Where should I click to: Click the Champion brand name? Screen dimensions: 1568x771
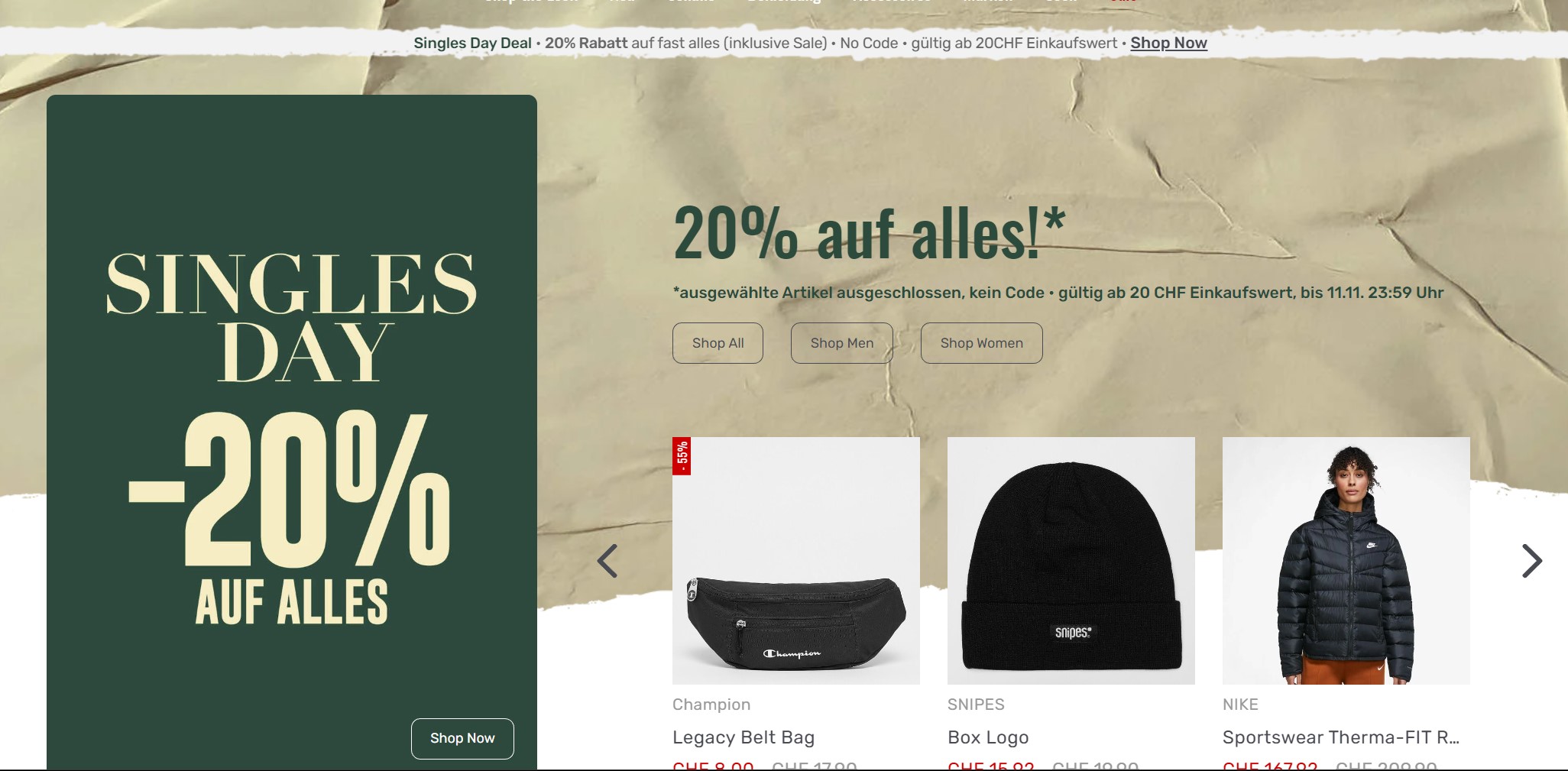pyautogui.click(x=711, y=705)
